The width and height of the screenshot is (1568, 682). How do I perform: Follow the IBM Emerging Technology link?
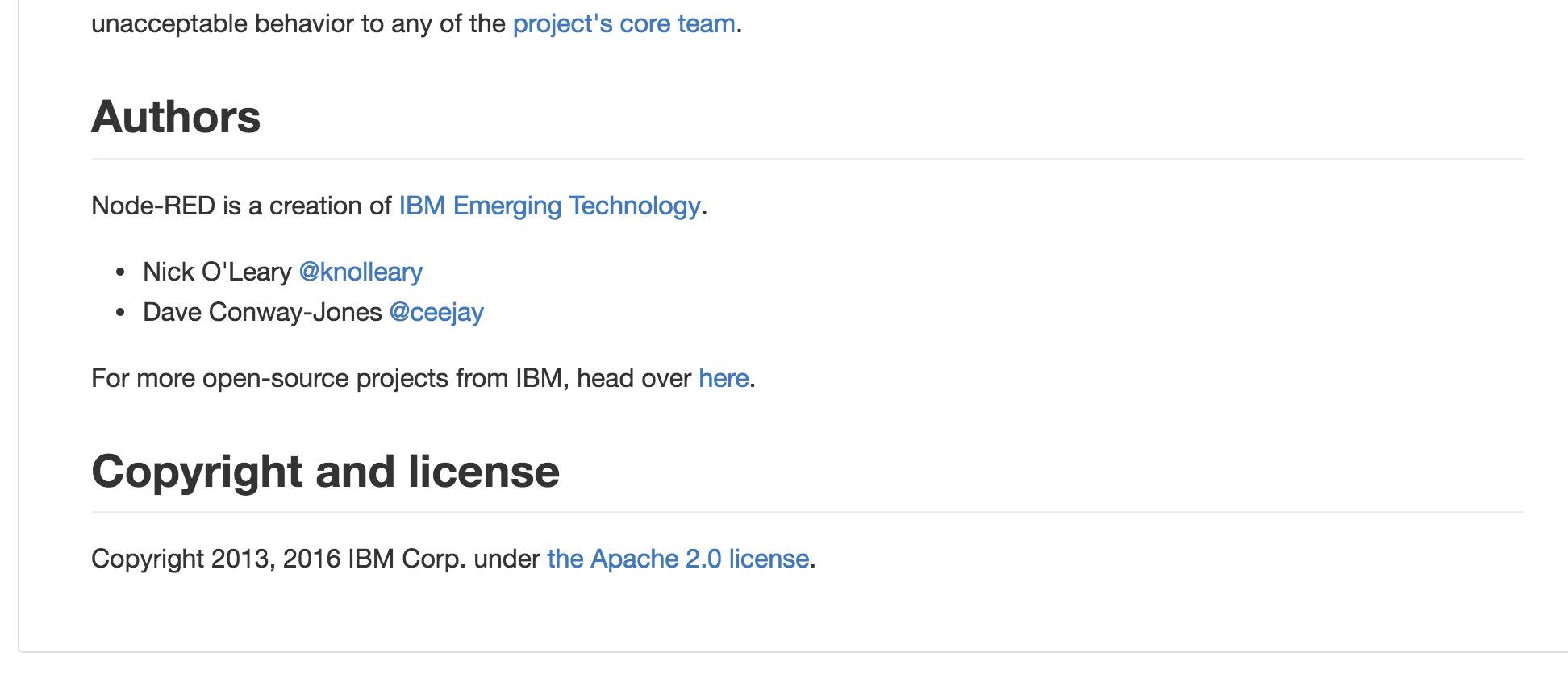pyautogui.click(x=549, y=206)
